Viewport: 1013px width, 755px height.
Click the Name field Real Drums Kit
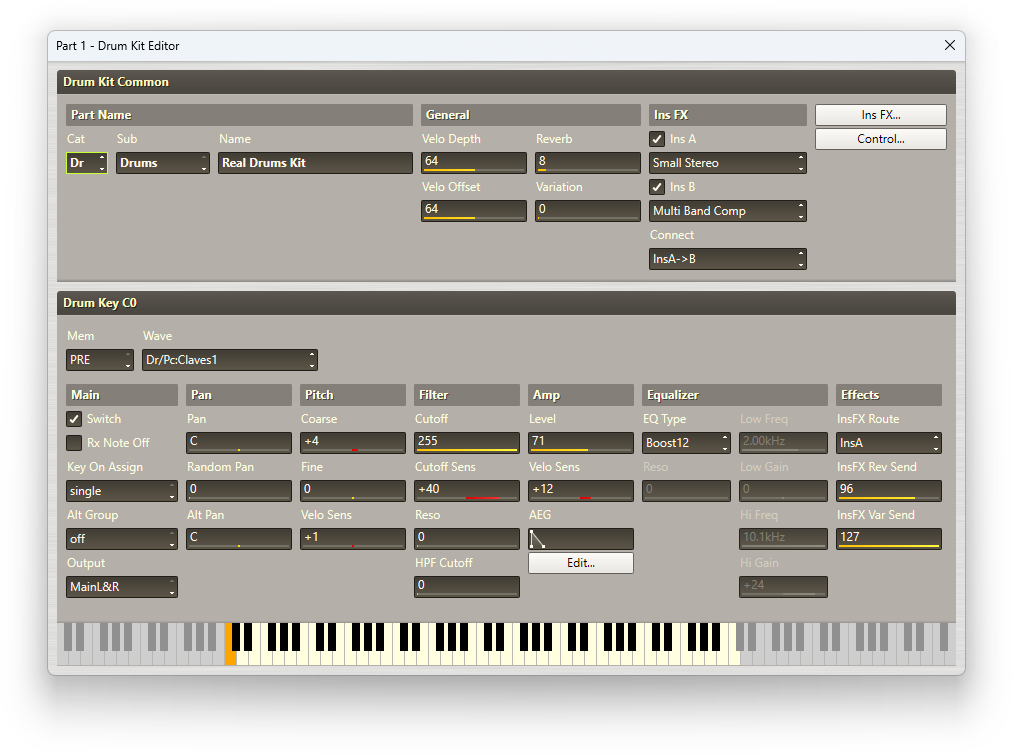(x=314, y=163)
